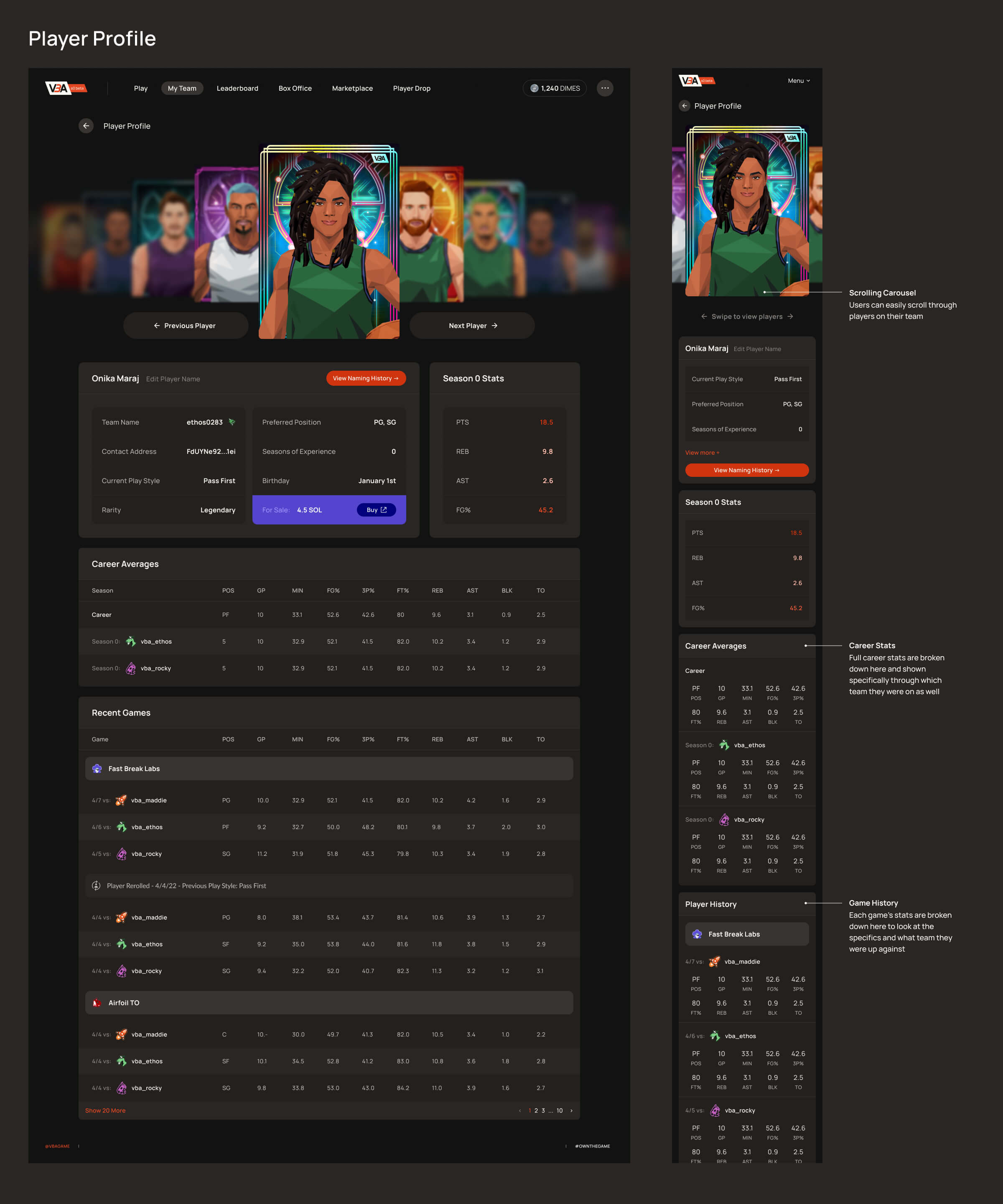Viewport: 1003px width, 1204px height.
Task: Open Marketplace in navigation
Action: [352, 88]
